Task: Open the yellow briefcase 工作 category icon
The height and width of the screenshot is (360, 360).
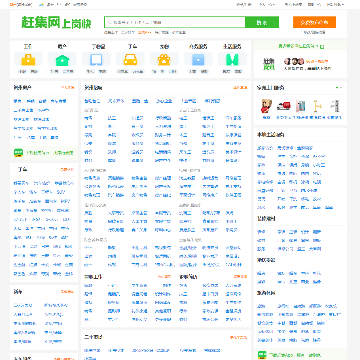Action: (x=28, y=60)
